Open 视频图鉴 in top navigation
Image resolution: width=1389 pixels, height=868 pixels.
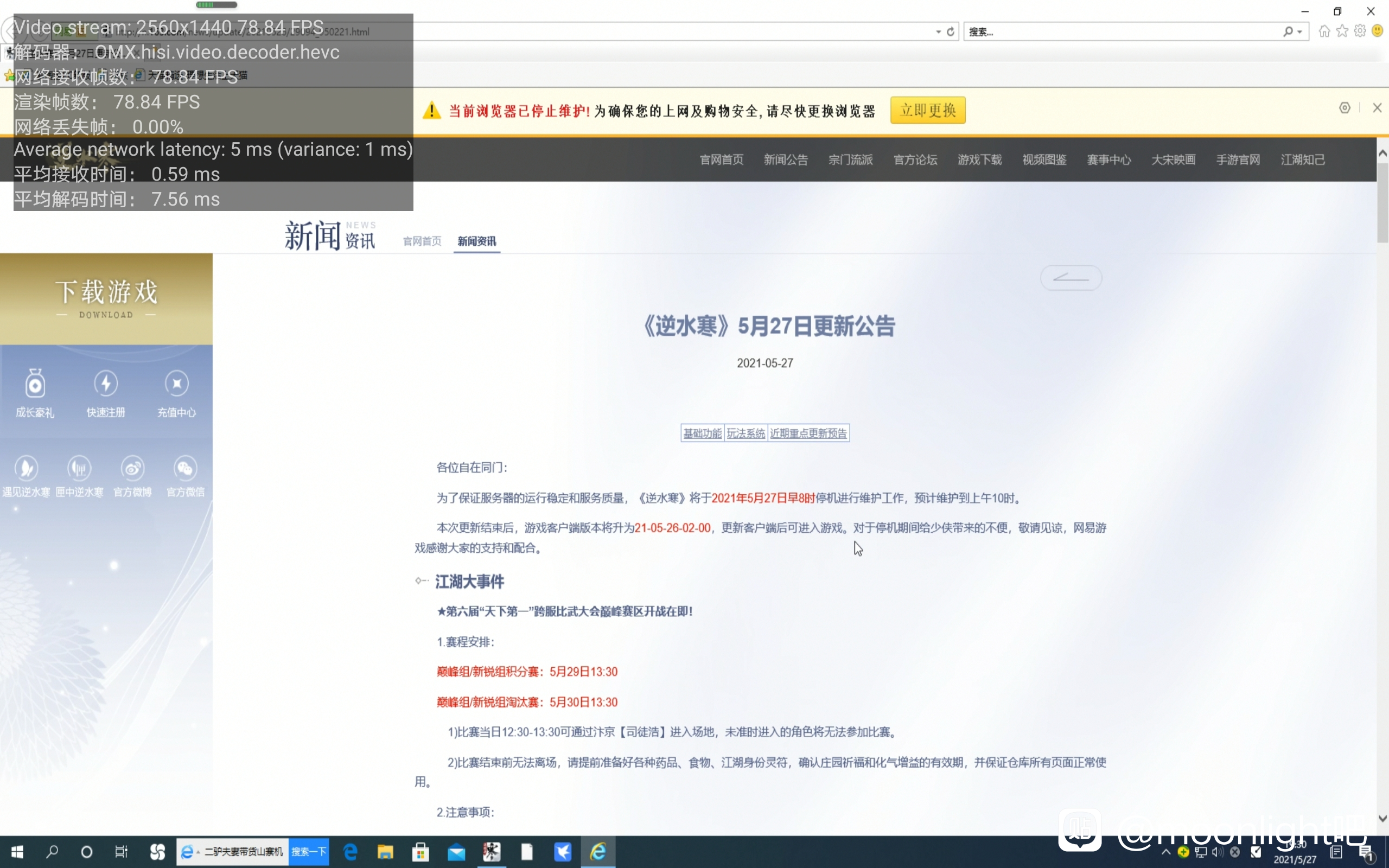click(1044, 159)
